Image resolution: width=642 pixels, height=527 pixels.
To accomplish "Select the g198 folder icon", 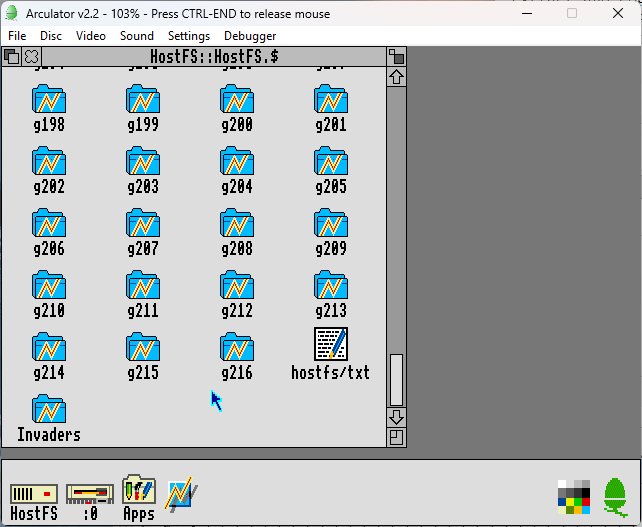I will (x=49, y=99).
